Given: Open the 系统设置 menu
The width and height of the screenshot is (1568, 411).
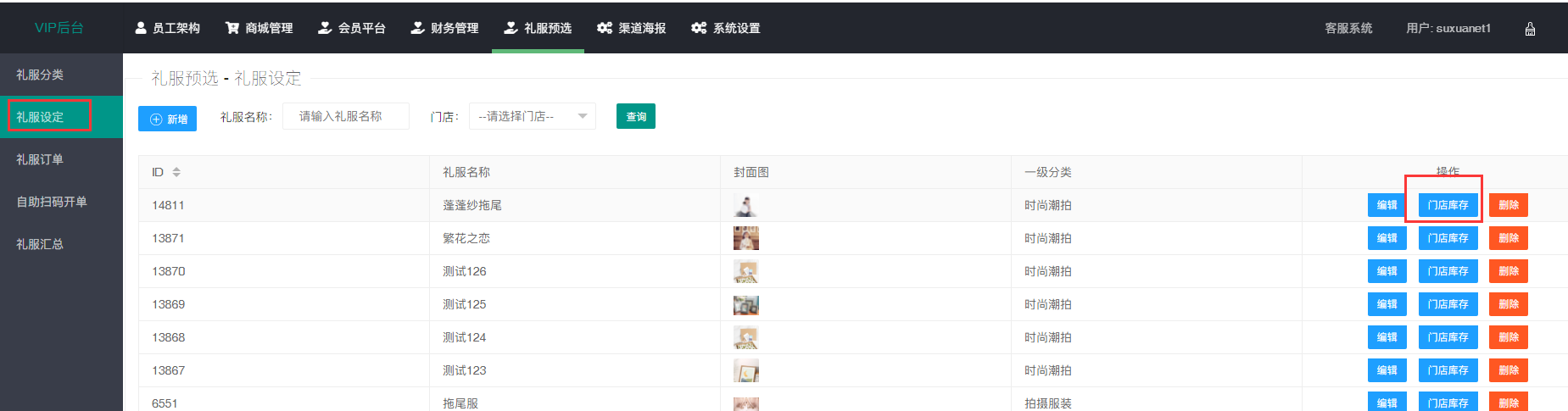Looking at the screenshot, I should (726, 29).
